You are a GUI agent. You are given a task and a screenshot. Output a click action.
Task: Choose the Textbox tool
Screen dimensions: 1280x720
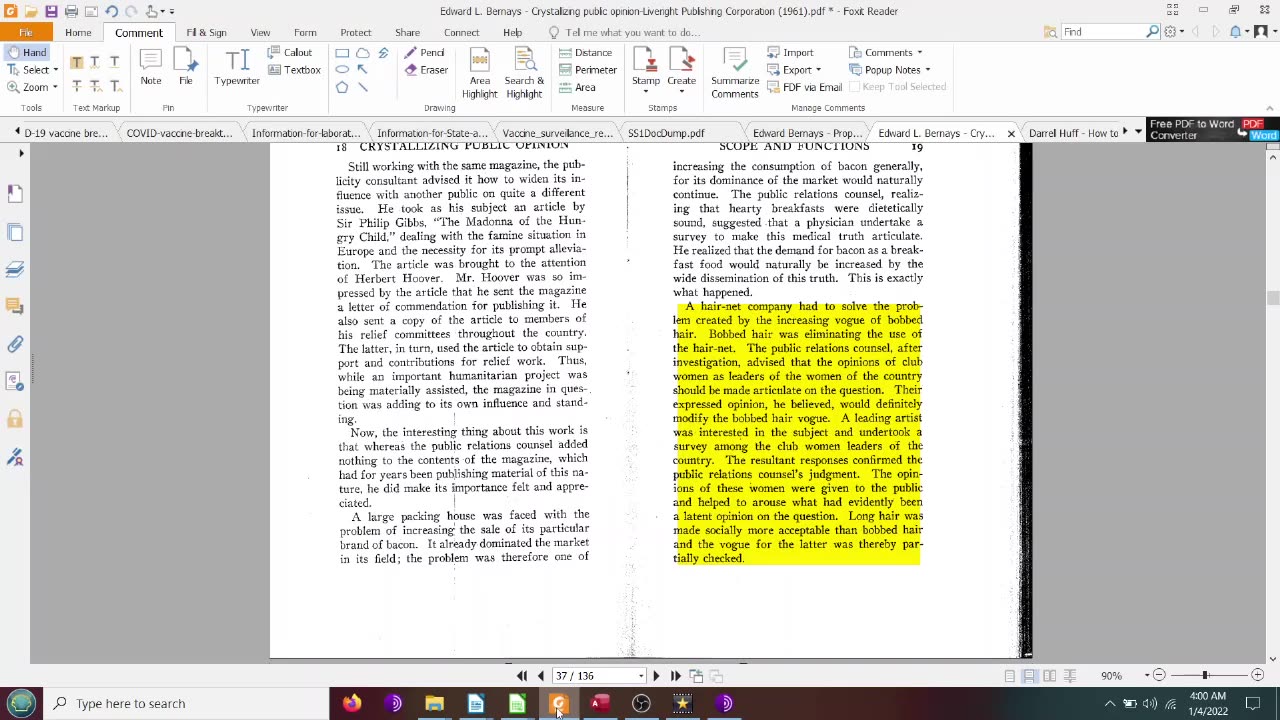point(294,70)
